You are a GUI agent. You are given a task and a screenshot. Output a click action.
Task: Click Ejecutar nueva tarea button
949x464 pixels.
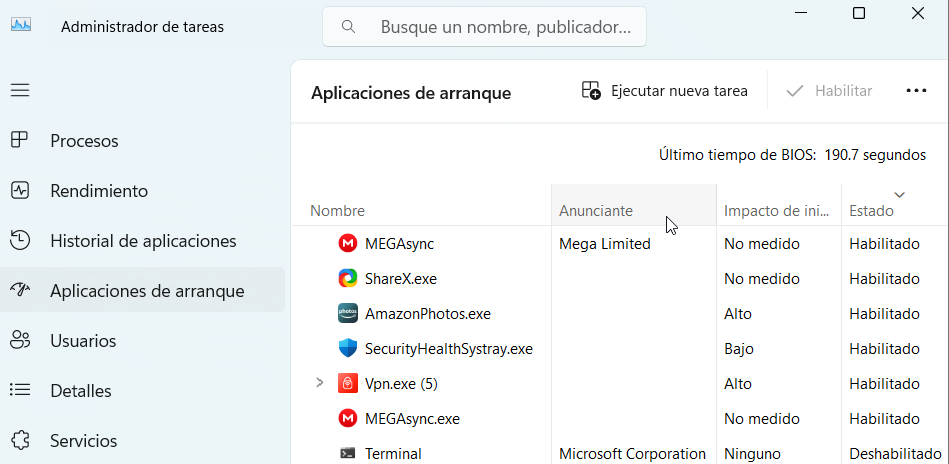pos(665,91)
